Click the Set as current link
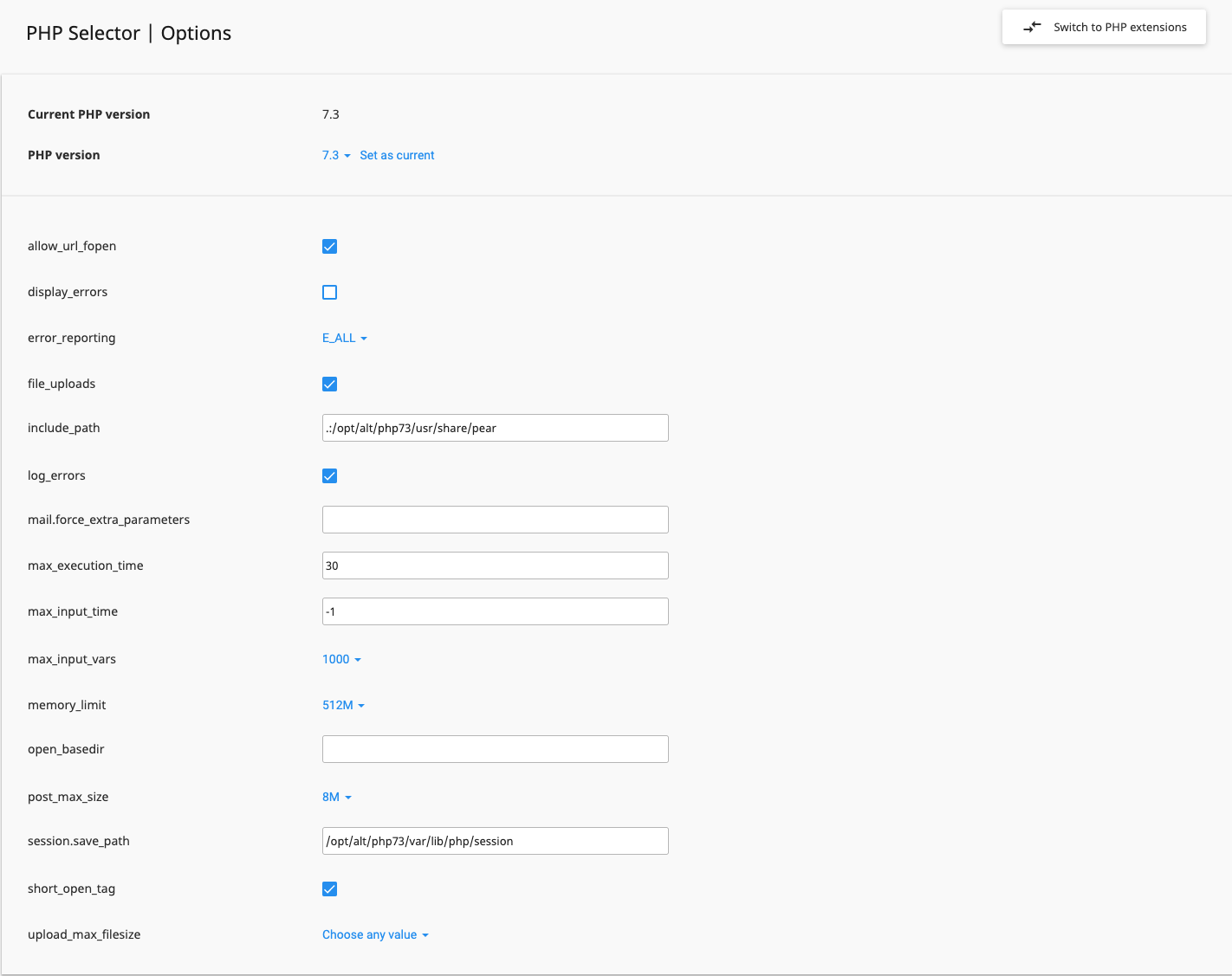Image resolution: width=1232 pixels, height=976 pixels. tap(397, 155)
